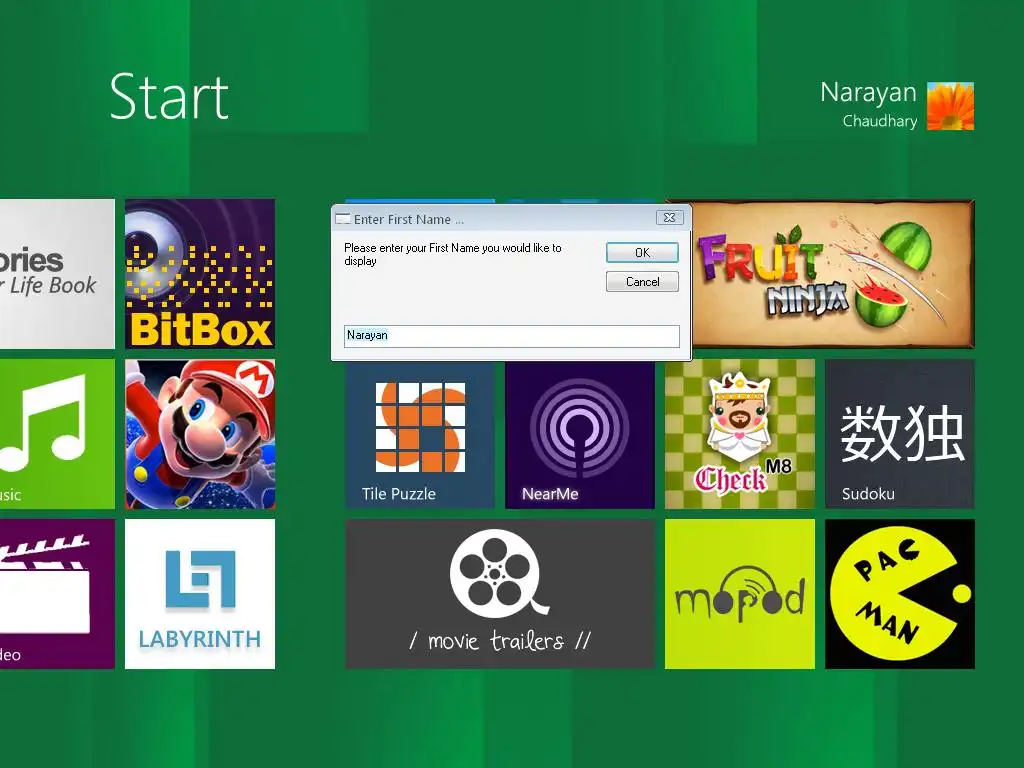
Task: Click the first name input field
Action: click(x=511, y=336)
